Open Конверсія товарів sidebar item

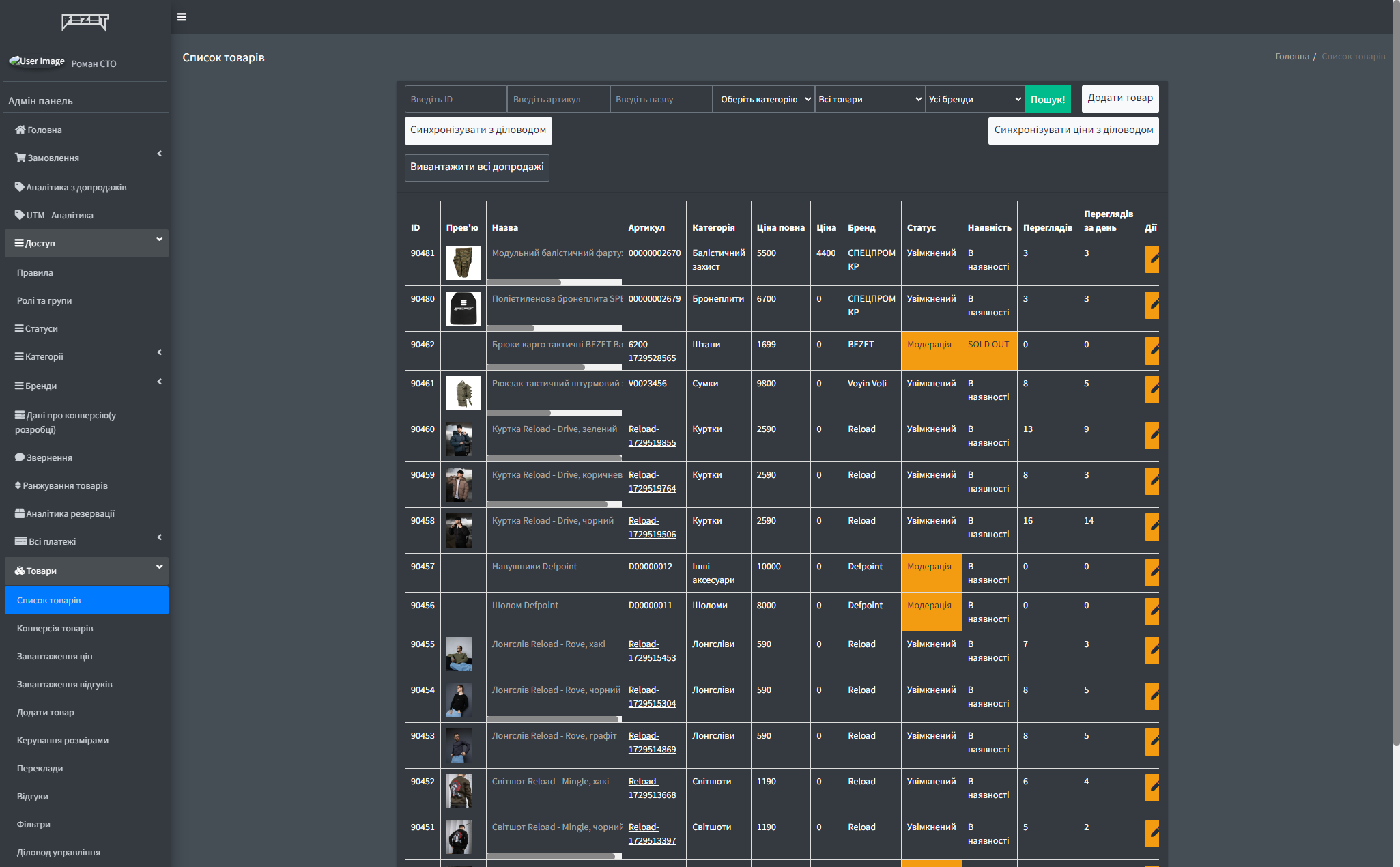tap(86, 628)
